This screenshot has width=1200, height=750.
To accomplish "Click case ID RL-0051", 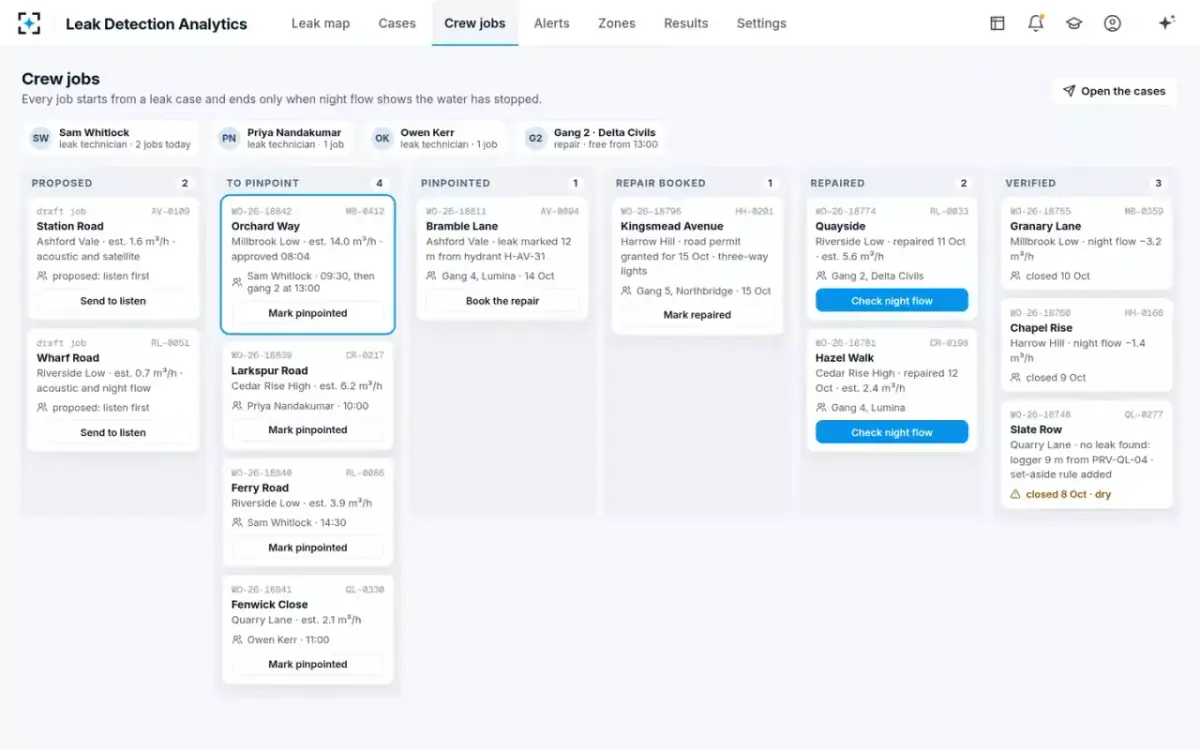I will [170, 343].
